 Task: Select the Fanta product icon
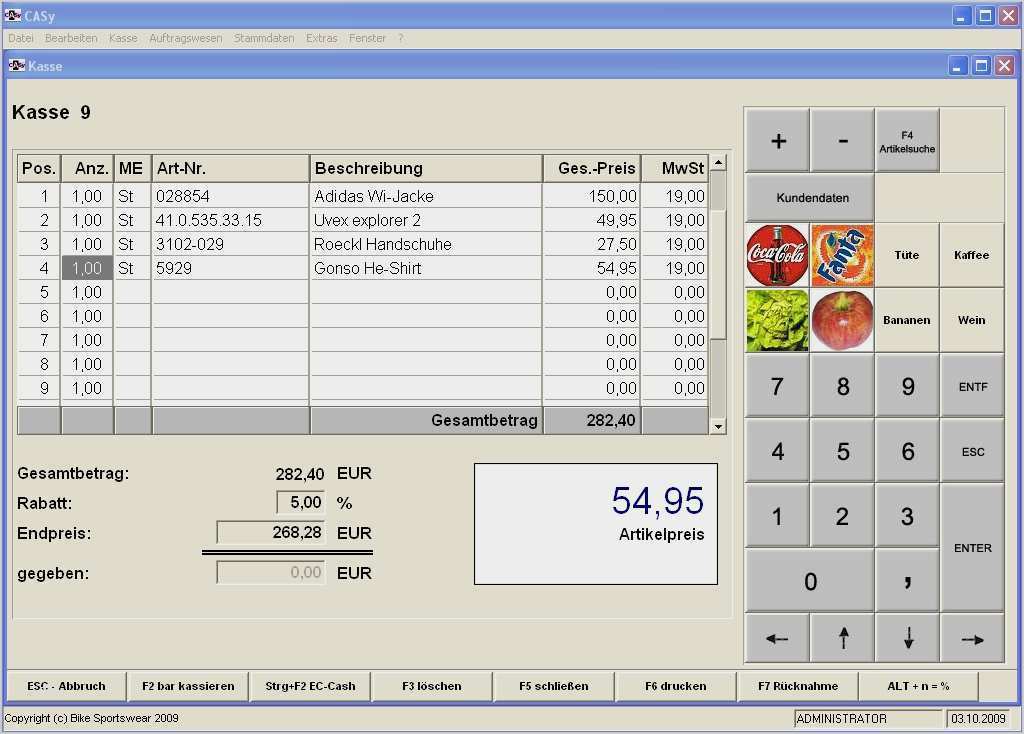842,255
